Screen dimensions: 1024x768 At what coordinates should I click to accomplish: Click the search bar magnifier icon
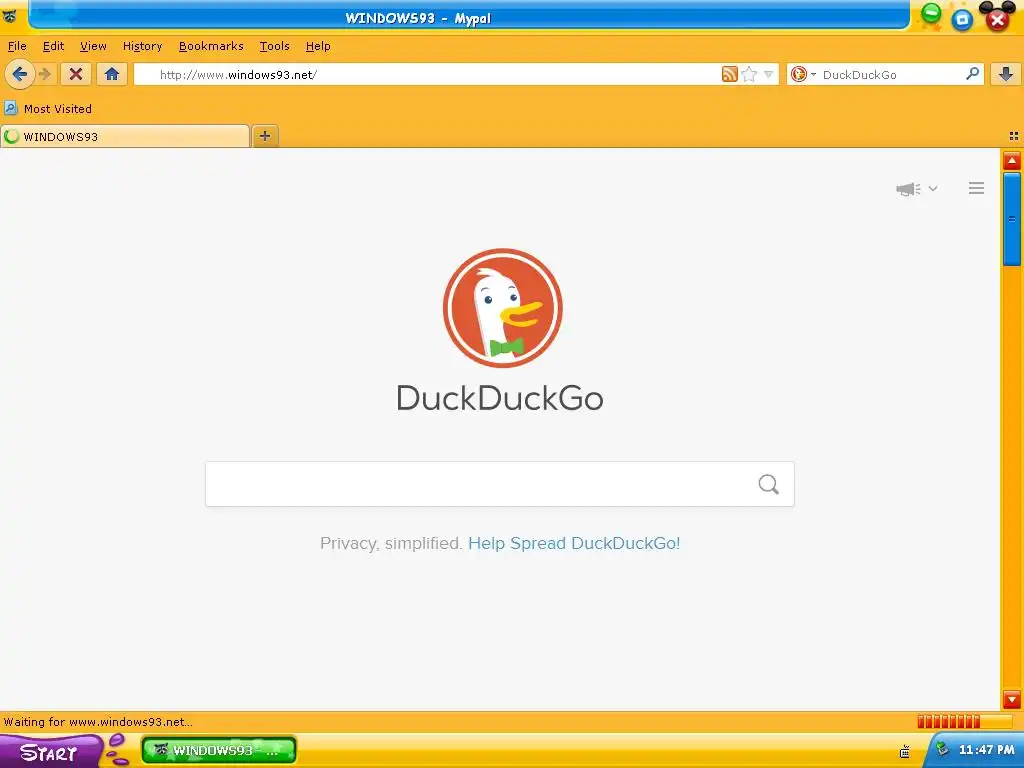[972, 74]
